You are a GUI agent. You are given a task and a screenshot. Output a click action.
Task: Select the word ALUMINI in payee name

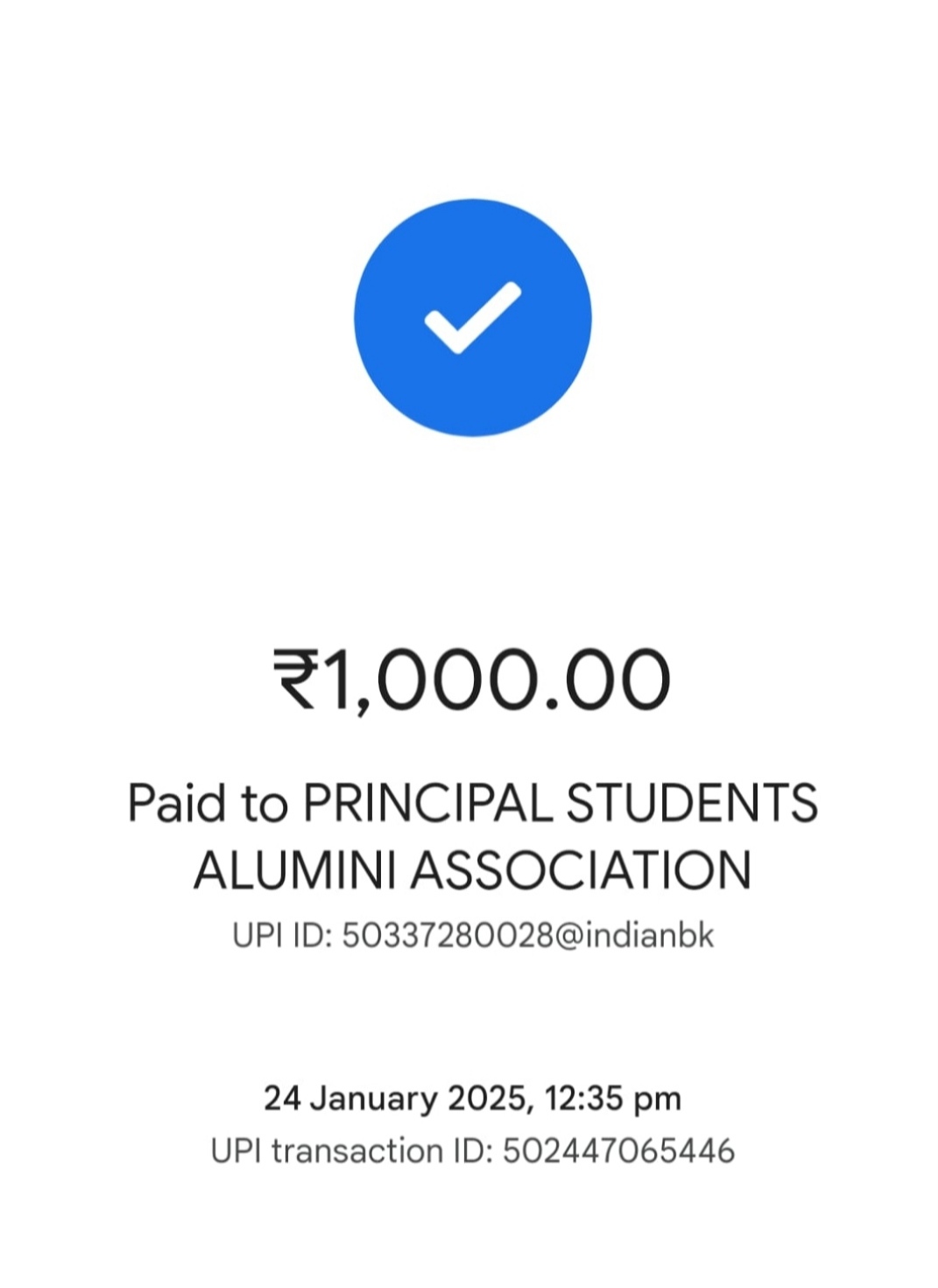[295, 870]
